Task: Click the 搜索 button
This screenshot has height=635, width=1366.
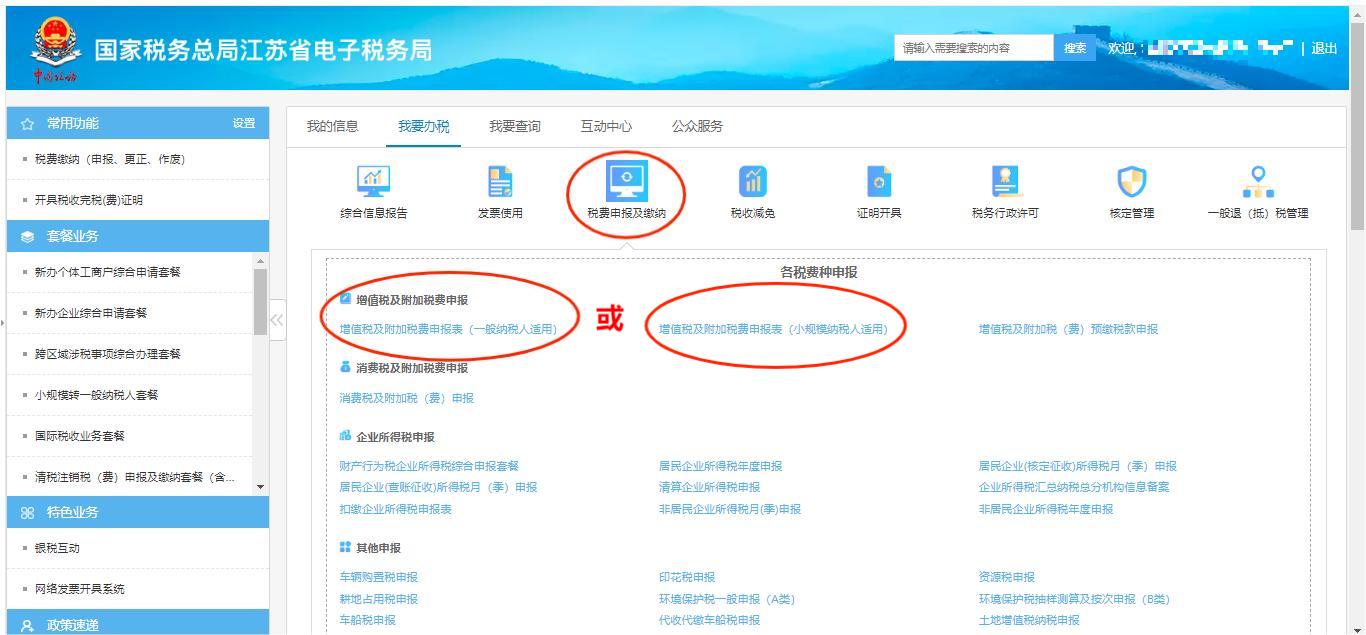Action: [x=1075, y=48]
